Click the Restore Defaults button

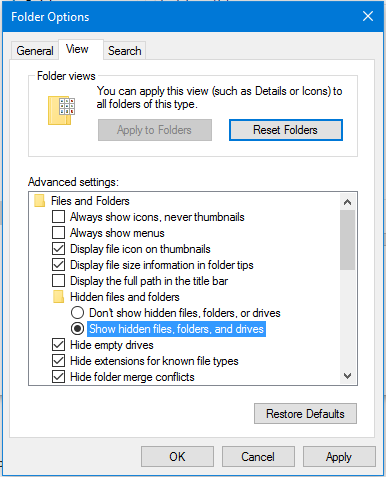pos(305,414)
